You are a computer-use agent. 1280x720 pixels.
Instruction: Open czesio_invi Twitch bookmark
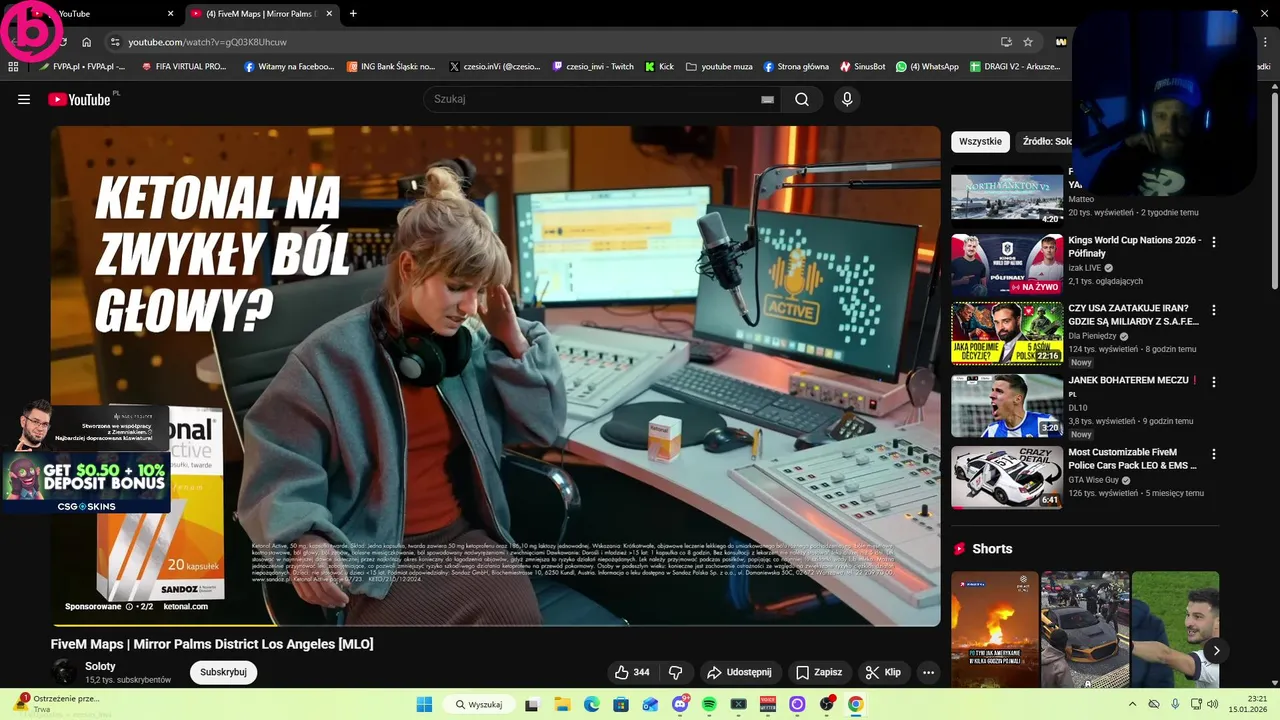coord(593,67)
